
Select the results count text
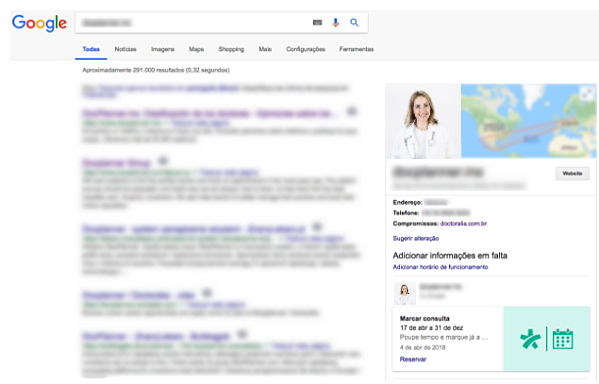pyautogui.click(x=156, y=70)
